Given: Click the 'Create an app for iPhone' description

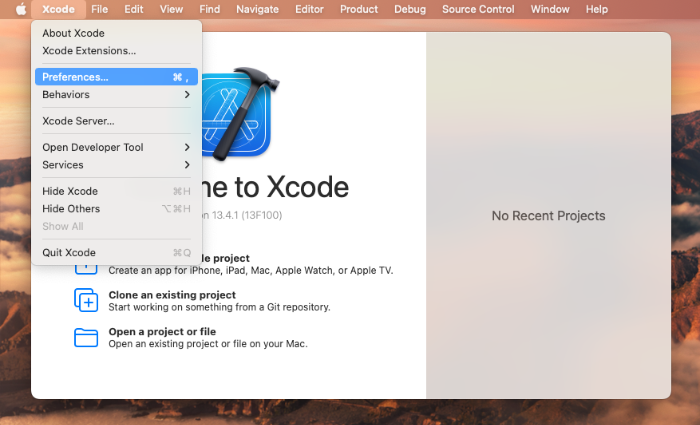Looking at the screenshot, I should [250, 270].
